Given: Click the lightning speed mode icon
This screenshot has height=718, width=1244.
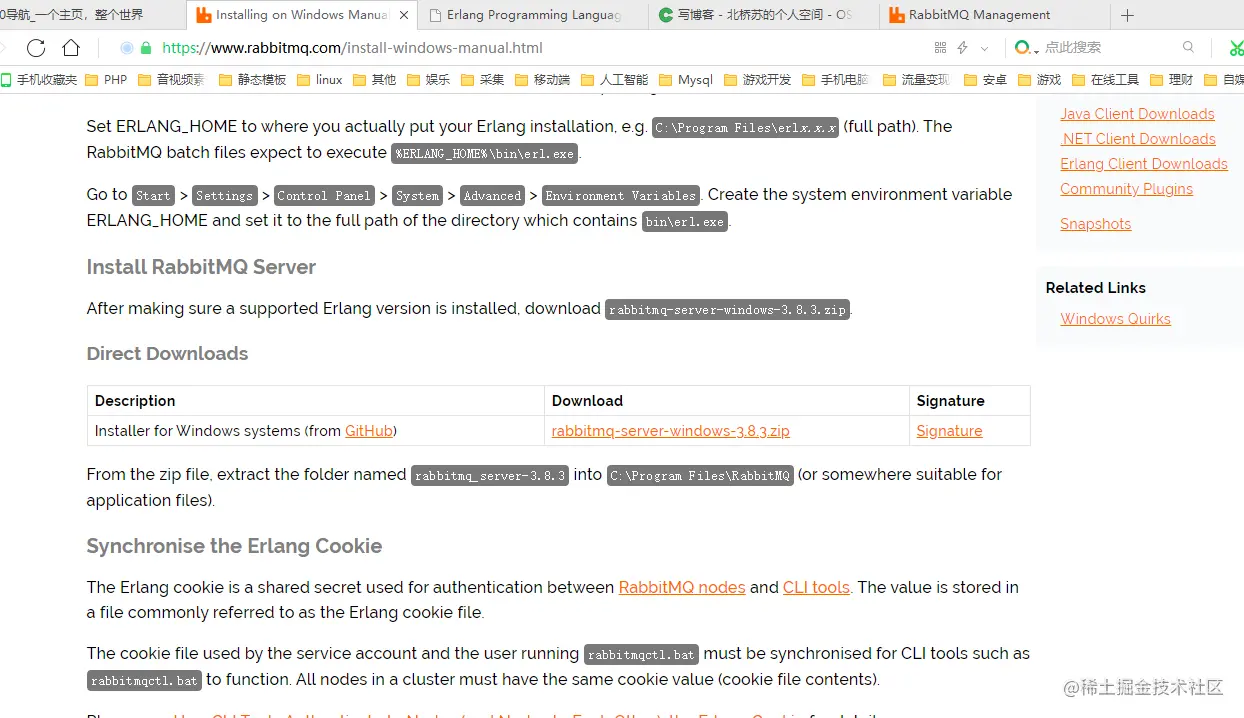Looking at the screenshot, I should (x=962, y=48).
